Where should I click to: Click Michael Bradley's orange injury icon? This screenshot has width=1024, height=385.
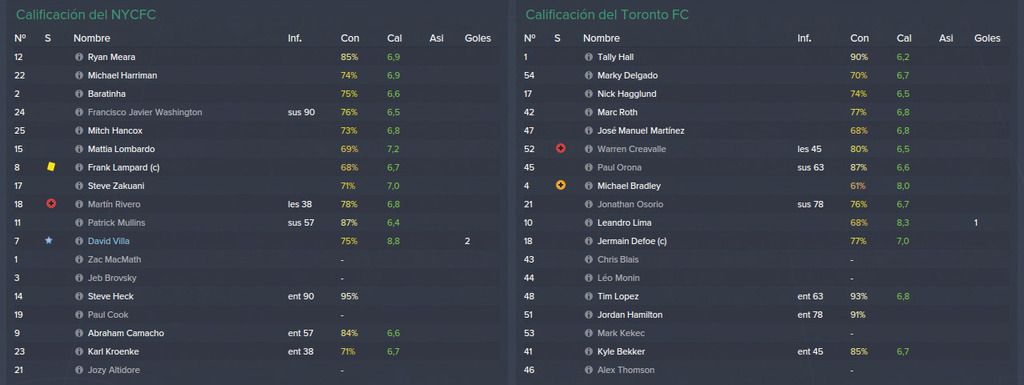pyautogui.click(x=560, y=186)
